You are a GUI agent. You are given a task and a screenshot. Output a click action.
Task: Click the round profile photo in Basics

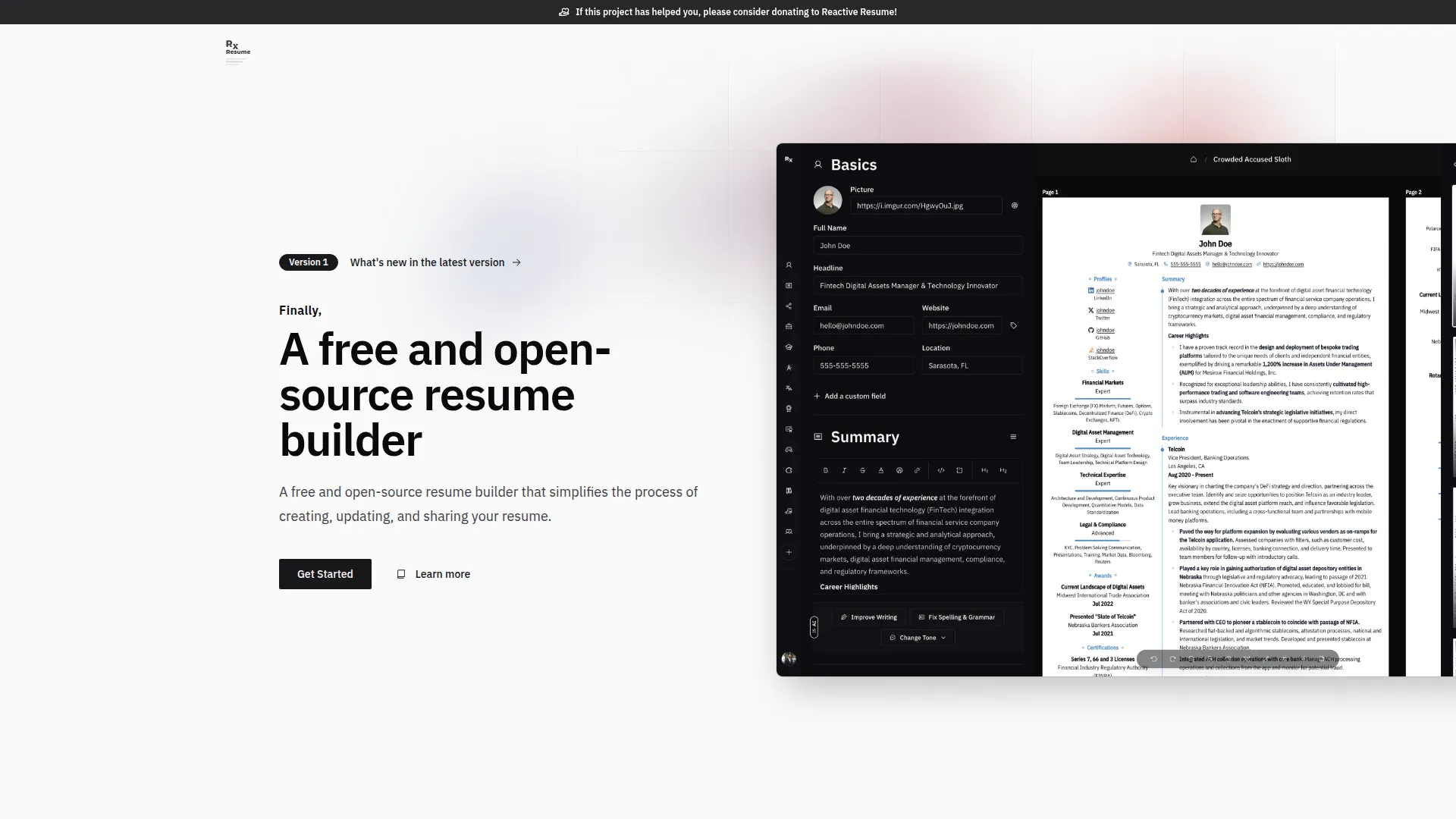point(827,200)
